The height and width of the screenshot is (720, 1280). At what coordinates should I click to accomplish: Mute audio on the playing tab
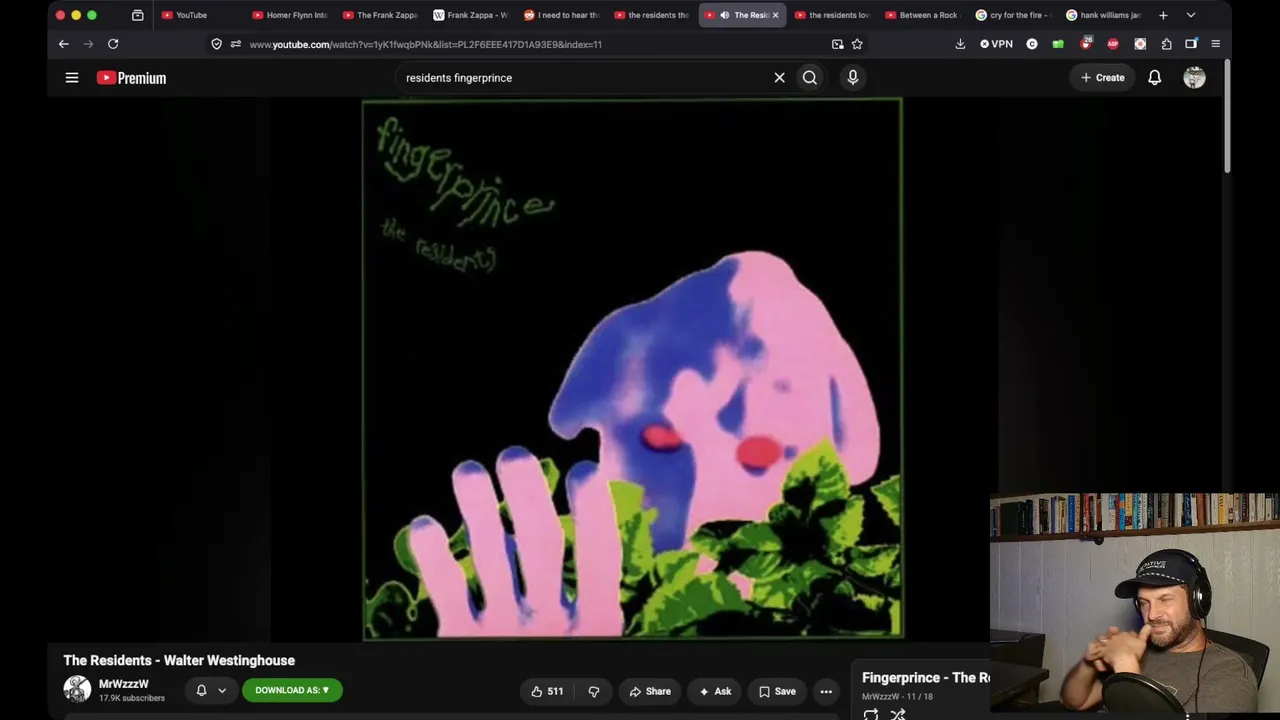[x=725, y=15]
